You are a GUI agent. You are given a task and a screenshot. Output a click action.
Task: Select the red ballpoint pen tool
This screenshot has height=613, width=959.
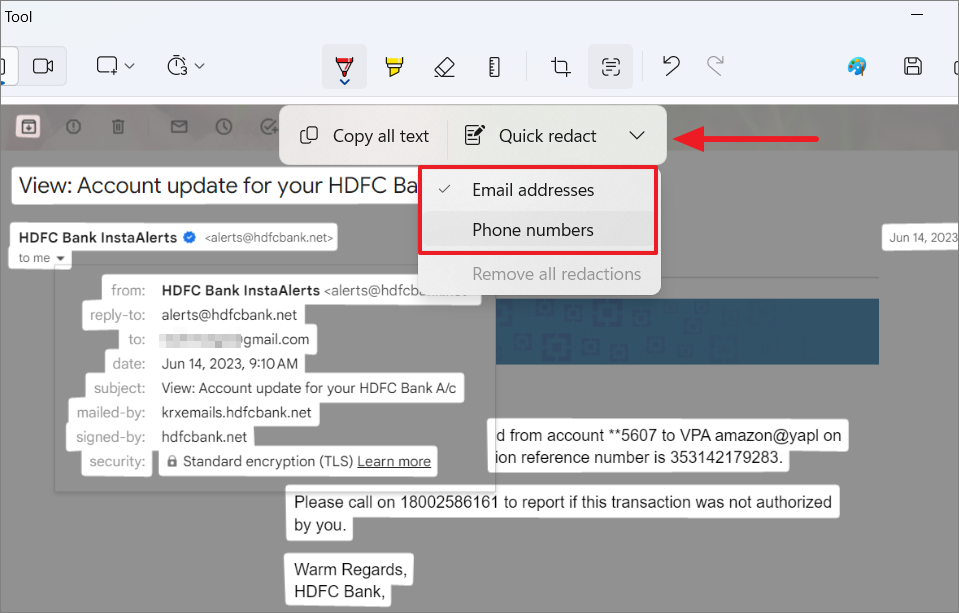[344, 66]
